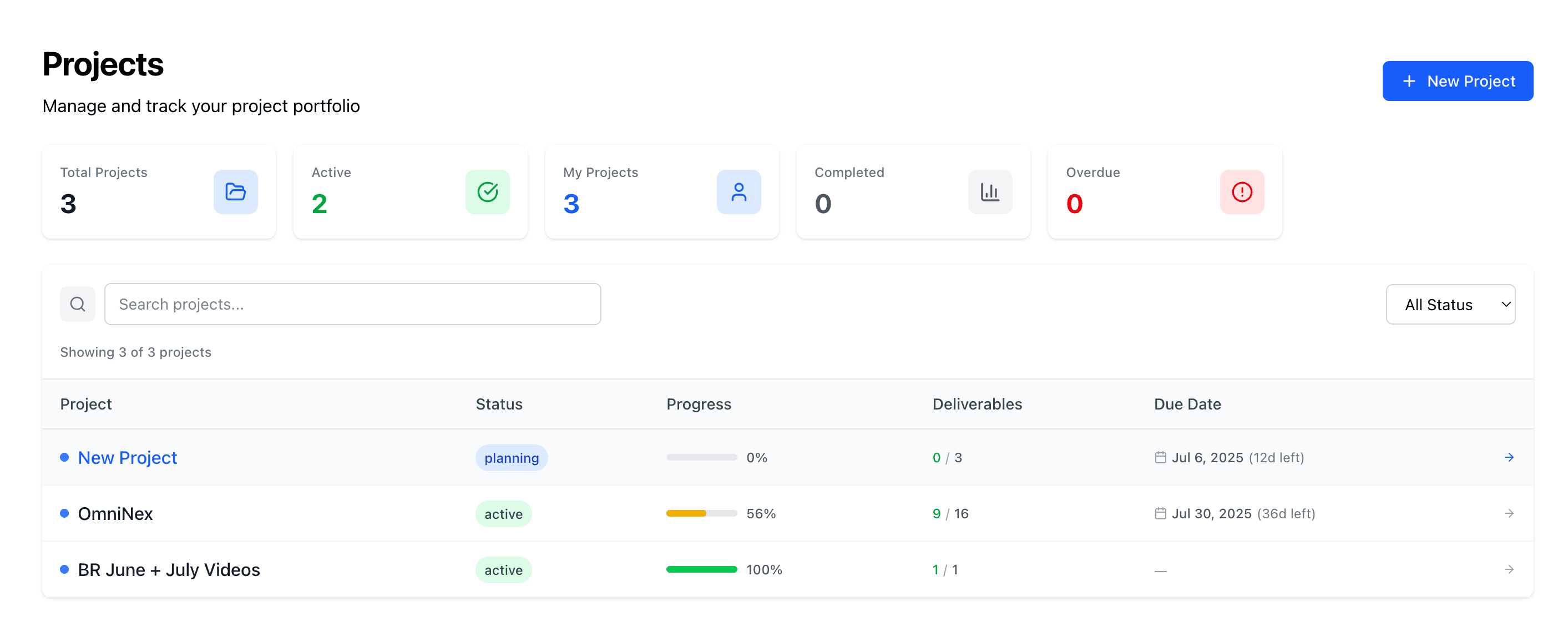The width and height of the screenshot is (1568, 637).
Task: Click the active badge on OmniNex
Action: click(503, 513)
